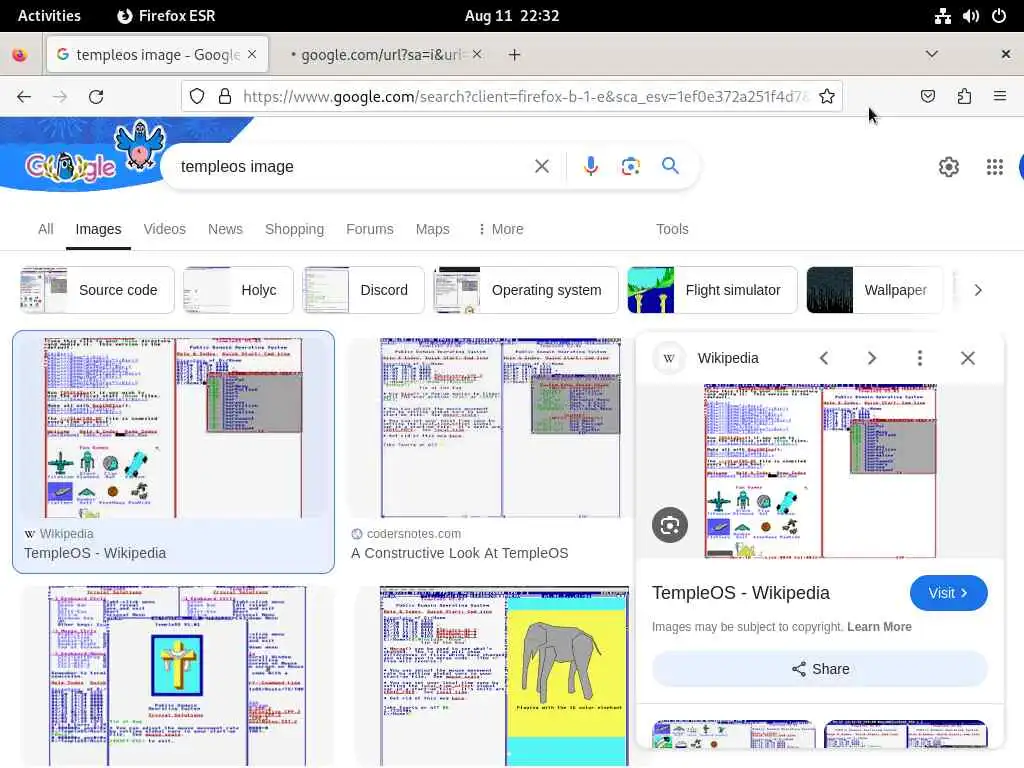Viewport: 1024px width, 768px height.
Task: Open the Tools filter options
Action: [x=672, y=229]
